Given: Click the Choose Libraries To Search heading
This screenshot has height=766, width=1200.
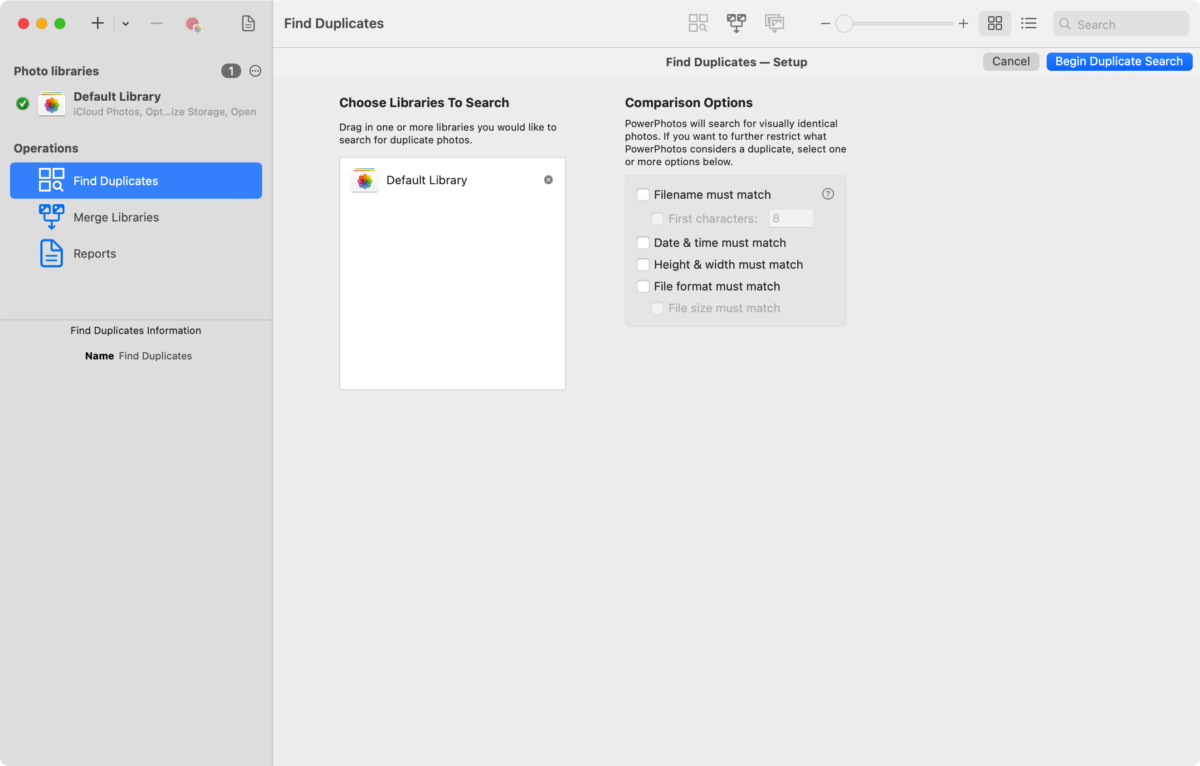Looking at the screenshot, I should point(424,103).
